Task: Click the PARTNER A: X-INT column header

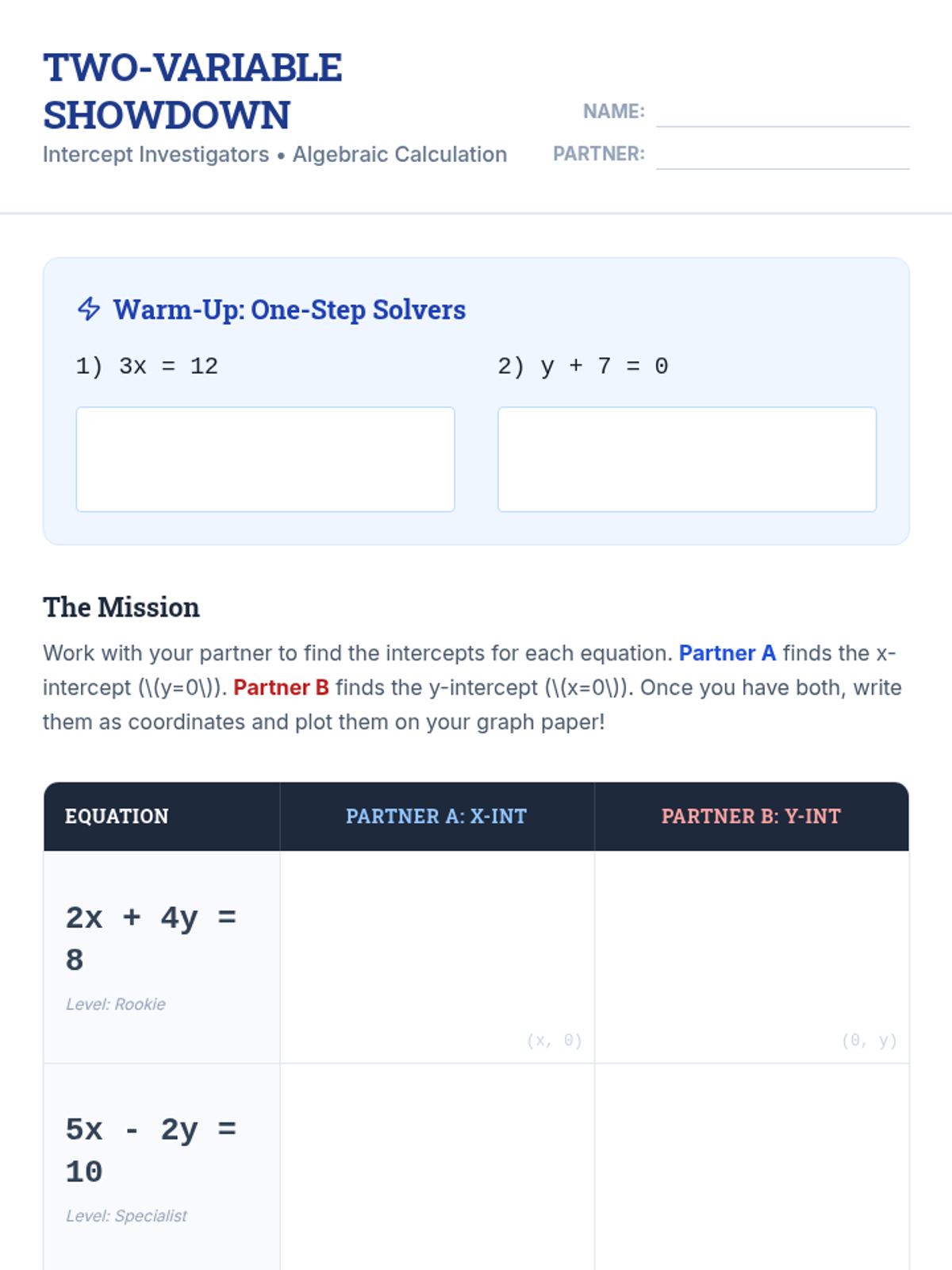Action: pyautogui.click(x=436, y=816)
